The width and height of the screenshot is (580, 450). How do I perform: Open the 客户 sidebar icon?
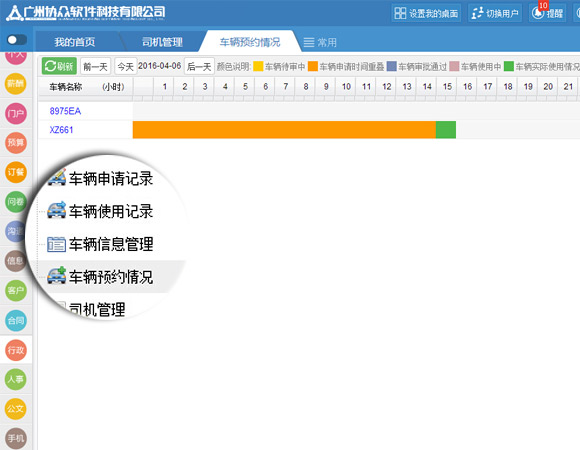pos(16,291)
